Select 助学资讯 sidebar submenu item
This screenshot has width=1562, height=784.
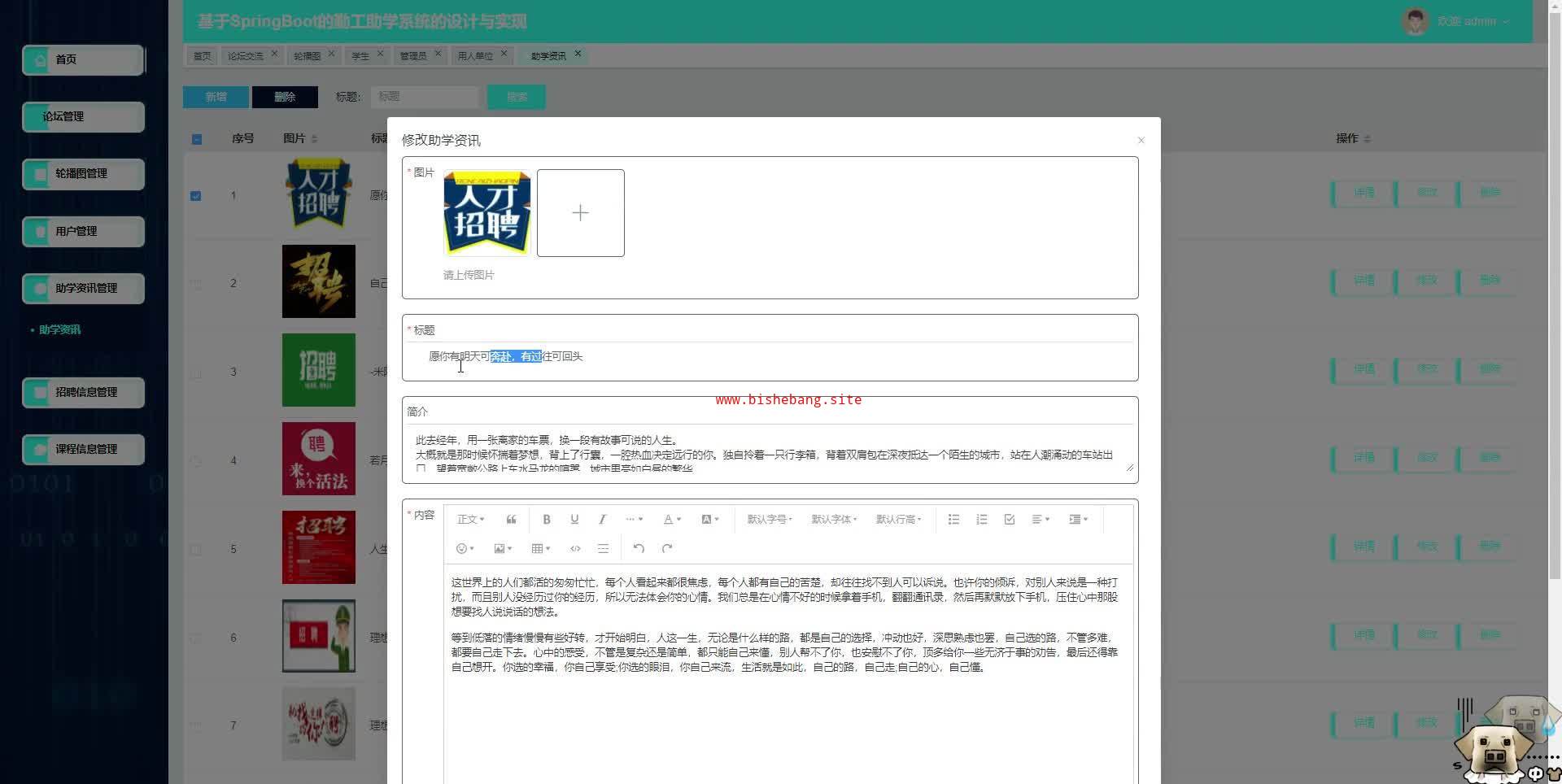coord(59,330)
